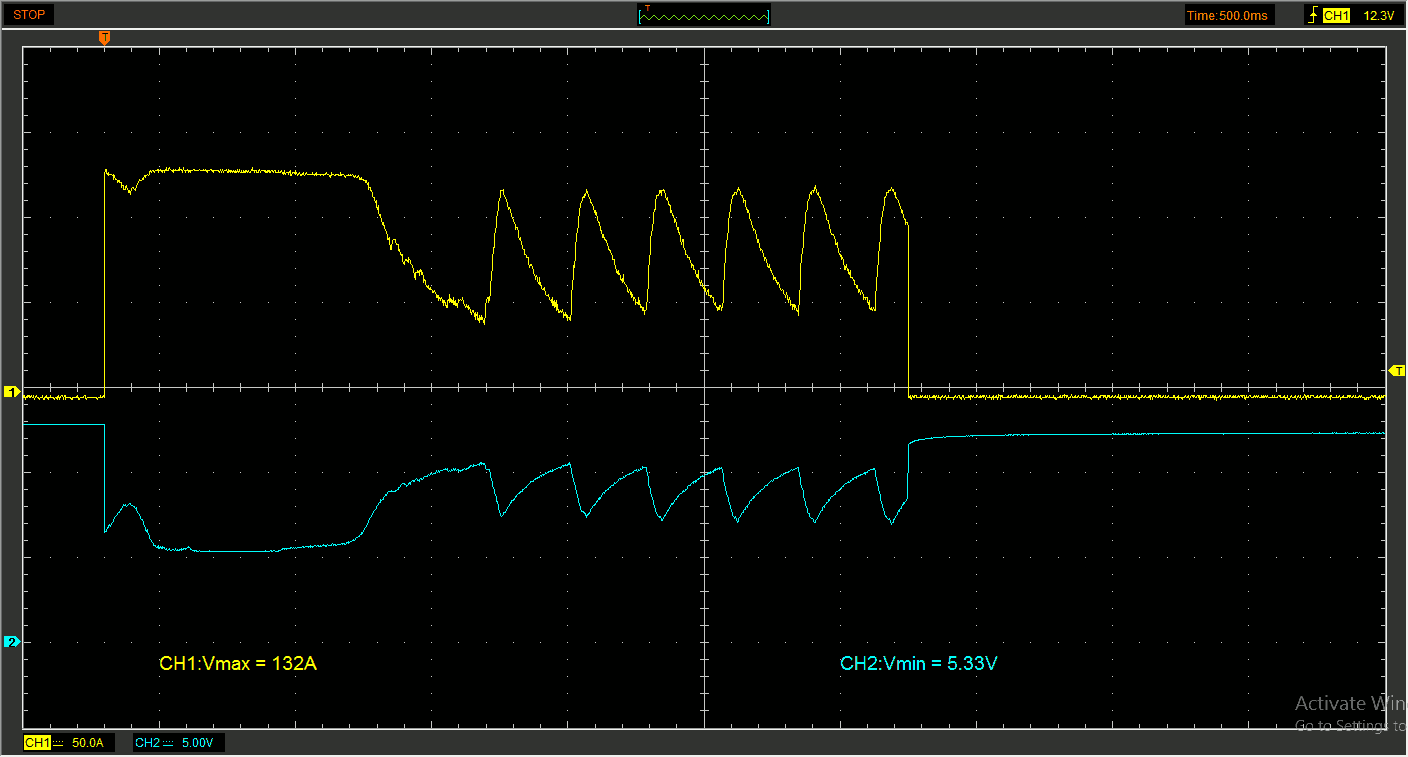Select the CH1 Vmax = 132A measurement
Viewport: 1408px width, 757px height.
coord(238,663)
